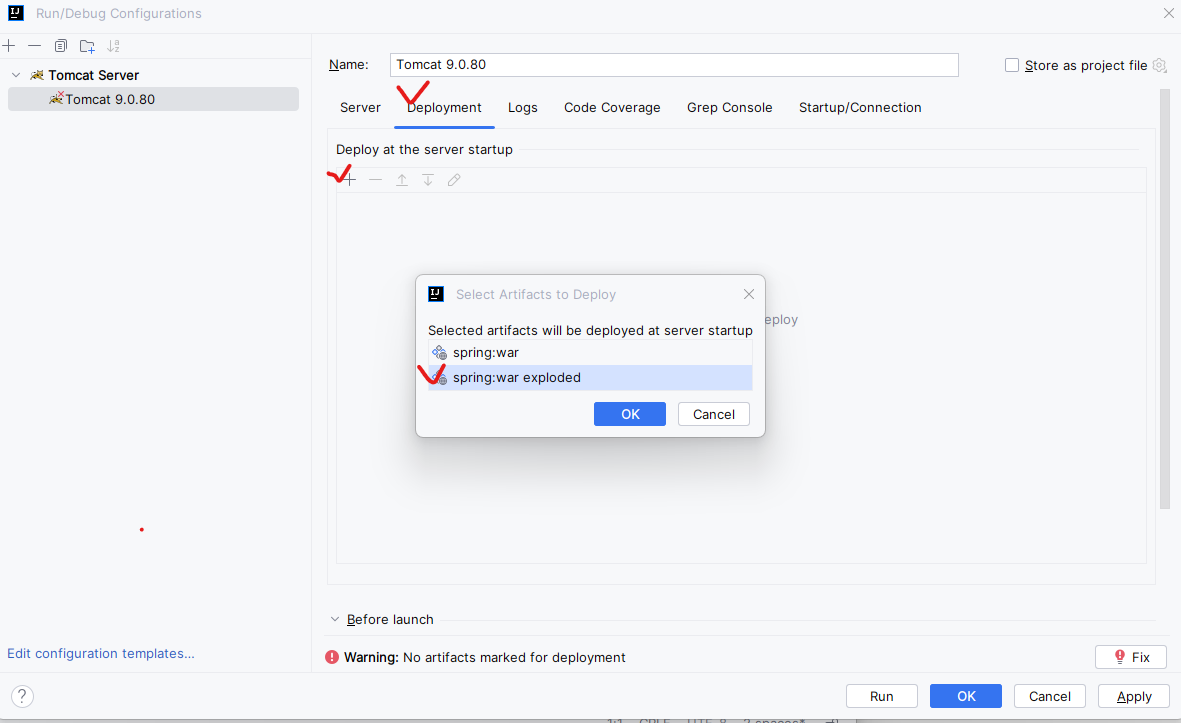Open the Logs tab

[x=523, y=108]
